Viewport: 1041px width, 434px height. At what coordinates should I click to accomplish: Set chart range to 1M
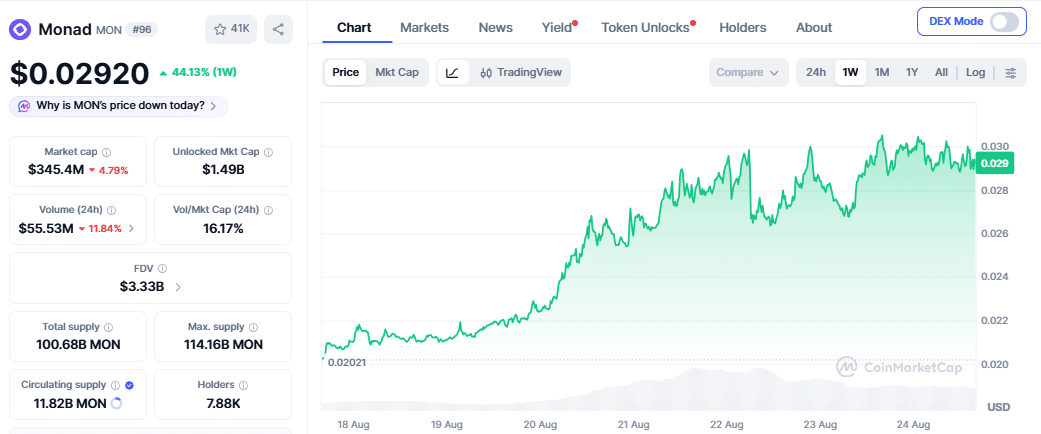[882, 72]
